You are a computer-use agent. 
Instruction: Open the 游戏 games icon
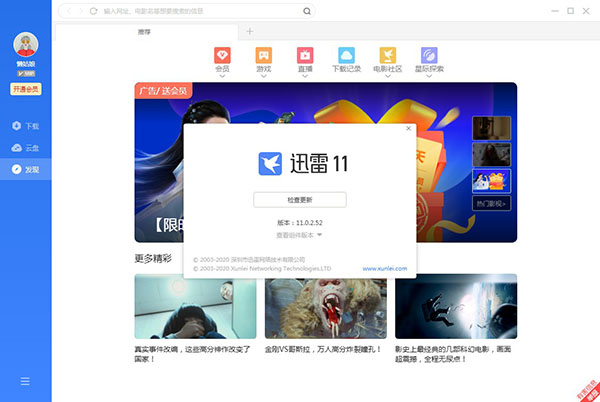click(x=264, y=55)
